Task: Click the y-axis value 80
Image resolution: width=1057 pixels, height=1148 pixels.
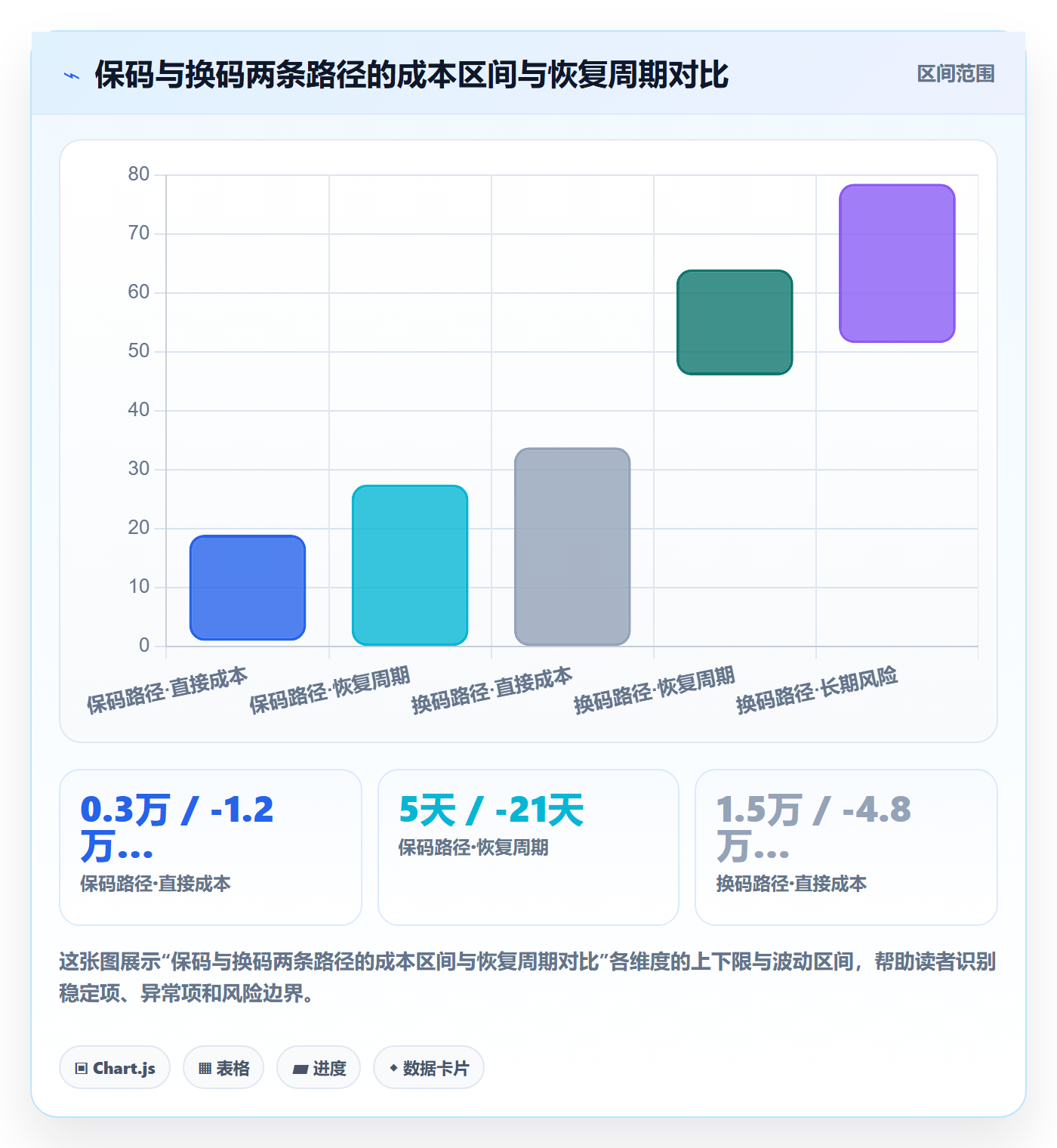Action: pos(139,174)
